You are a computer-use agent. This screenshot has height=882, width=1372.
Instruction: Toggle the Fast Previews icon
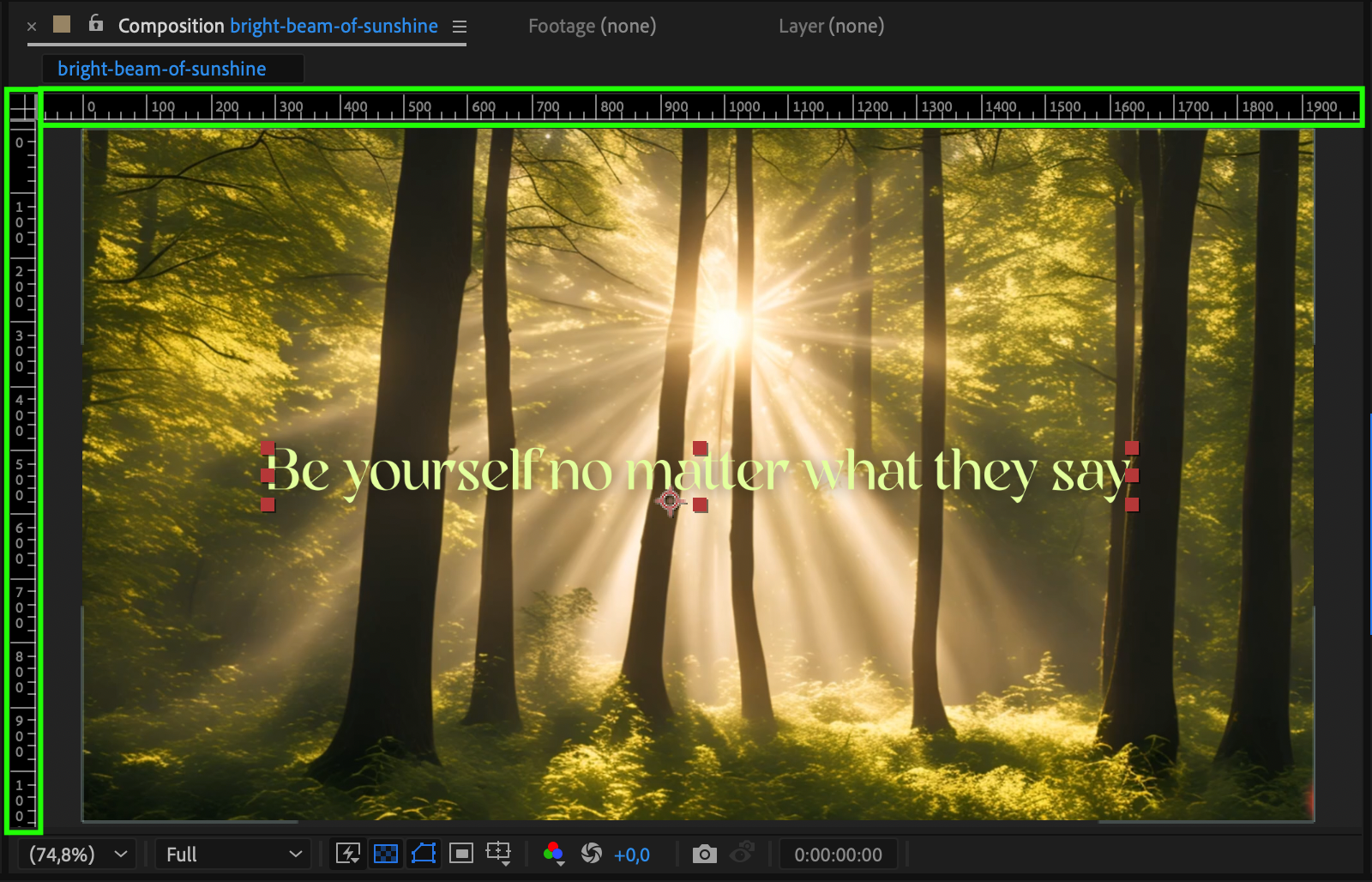point(348,854)
